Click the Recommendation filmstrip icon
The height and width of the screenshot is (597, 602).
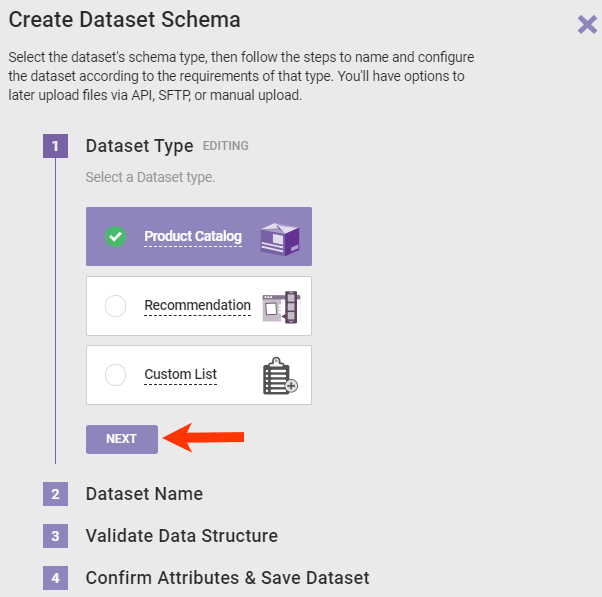(280, 306)
